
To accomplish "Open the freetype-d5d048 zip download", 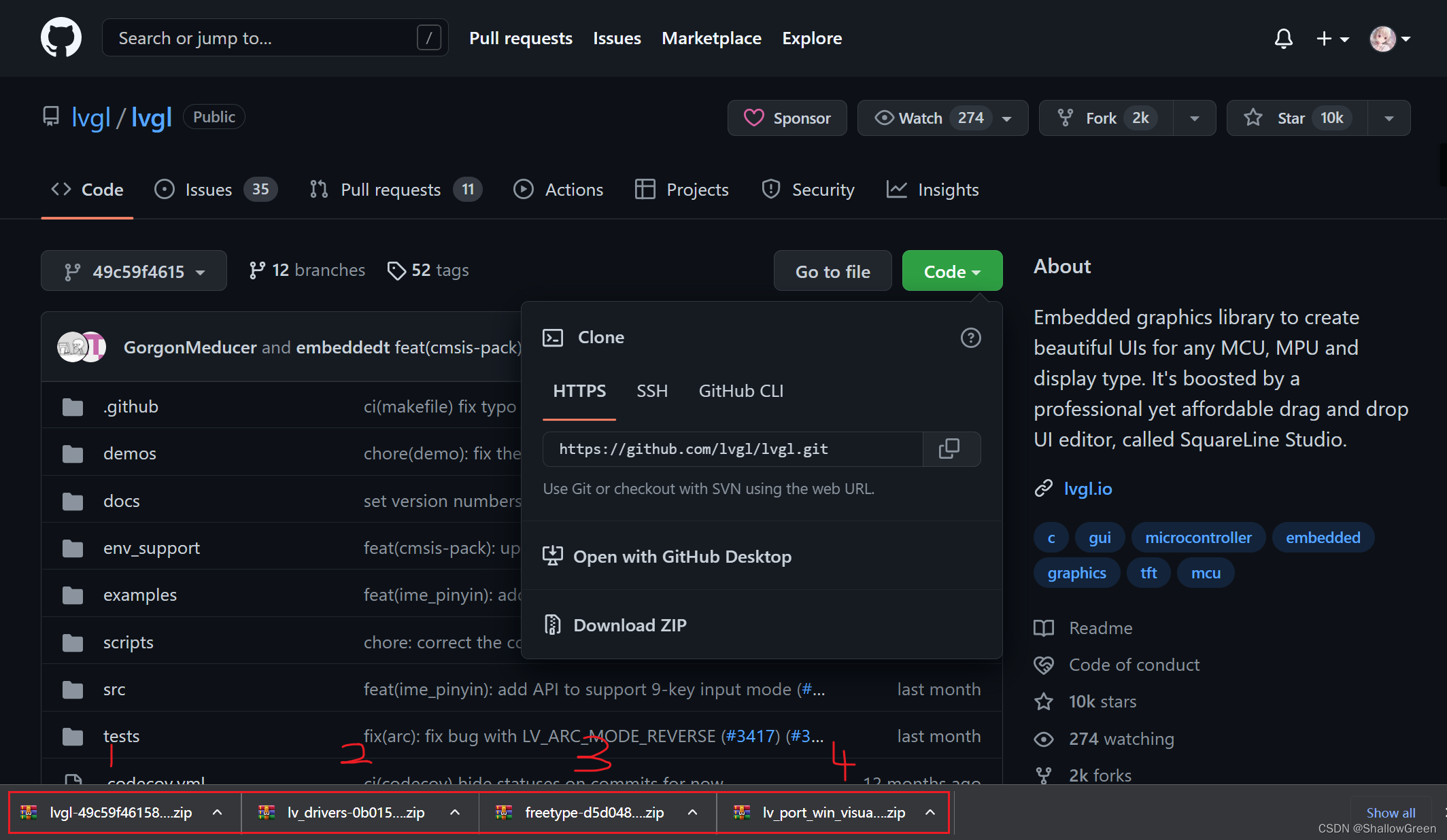I will [594, 812].
